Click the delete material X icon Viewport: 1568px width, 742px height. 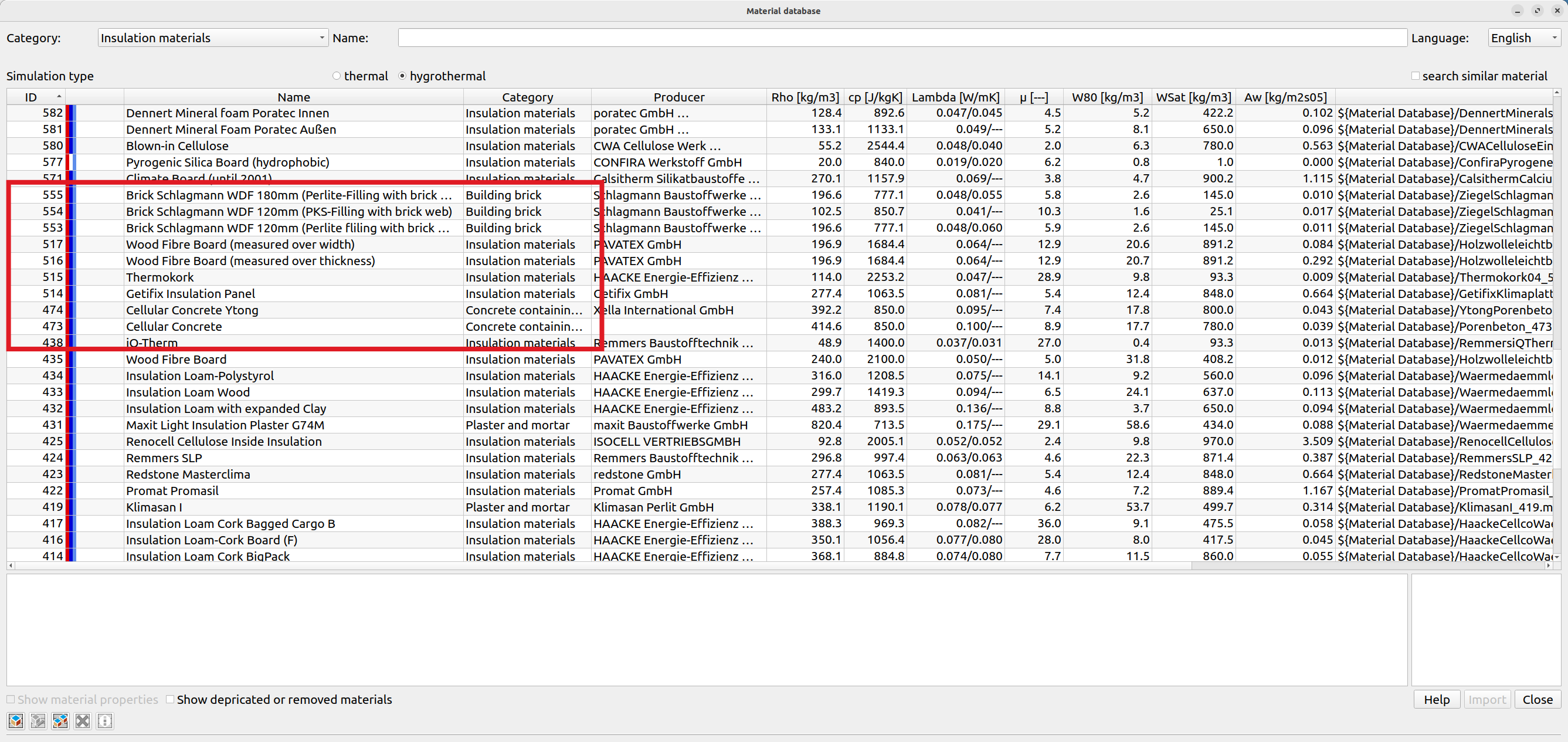tap(83, 721)
